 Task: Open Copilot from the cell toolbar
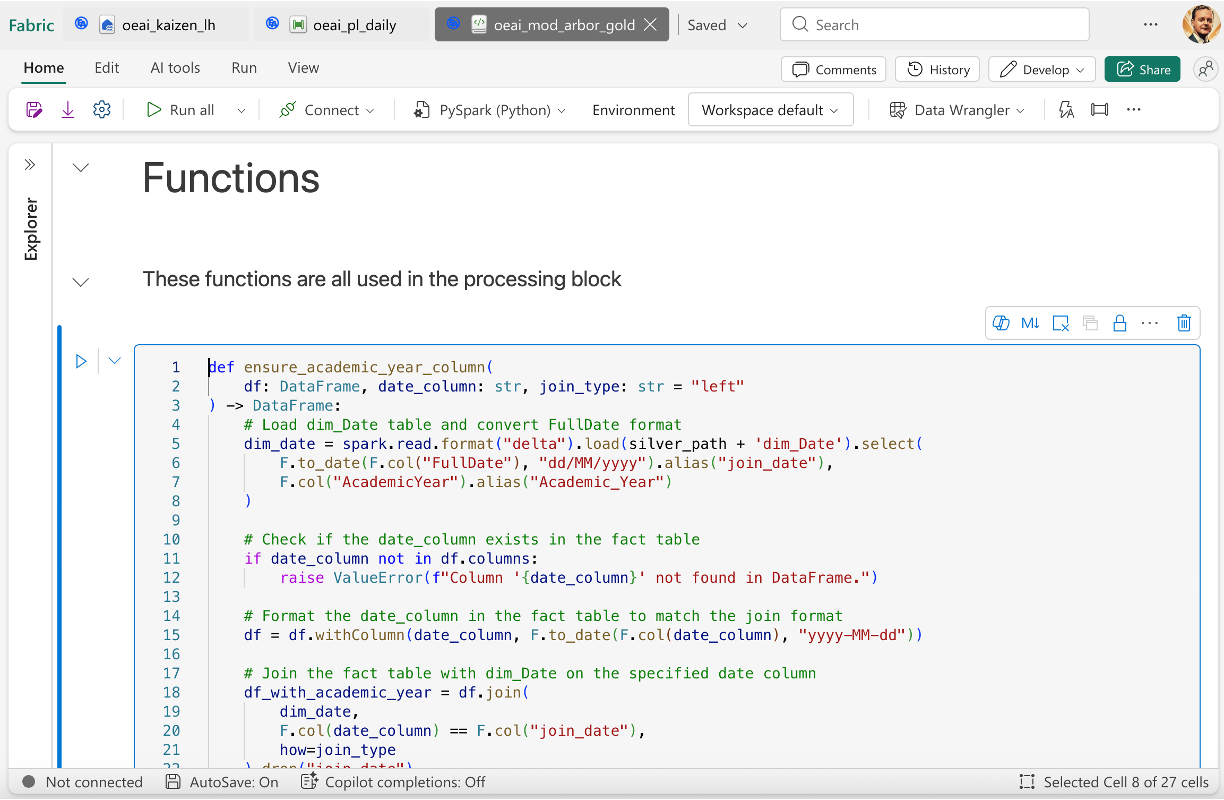click(1001, 322)
